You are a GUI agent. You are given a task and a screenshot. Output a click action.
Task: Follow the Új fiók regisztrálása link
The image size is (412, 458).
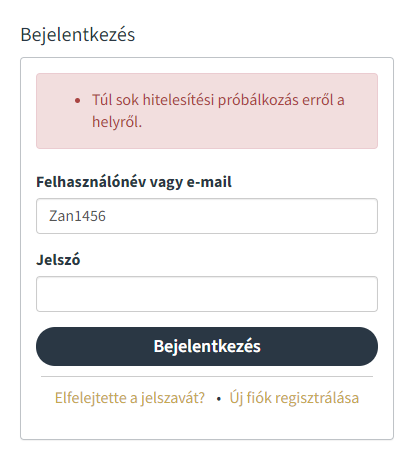[294, 398]
